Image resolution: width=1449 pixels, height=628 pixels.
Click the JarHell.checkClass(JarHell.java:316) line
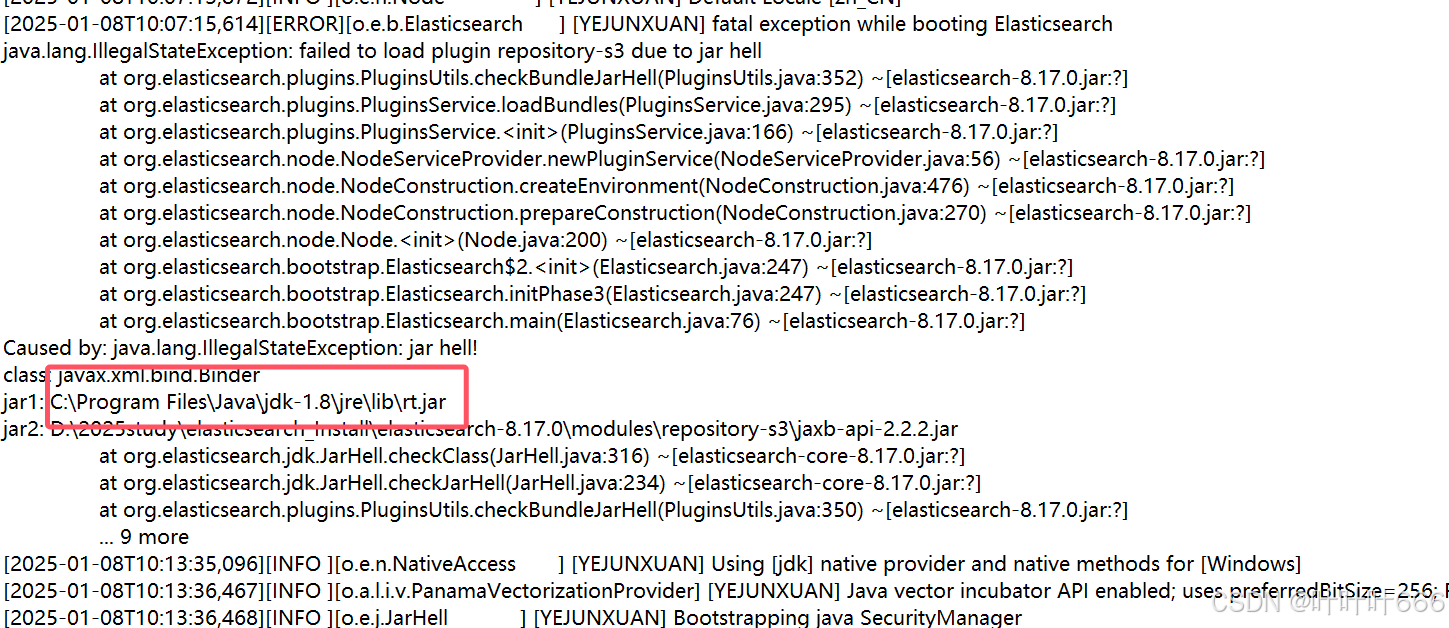[532, 456]
